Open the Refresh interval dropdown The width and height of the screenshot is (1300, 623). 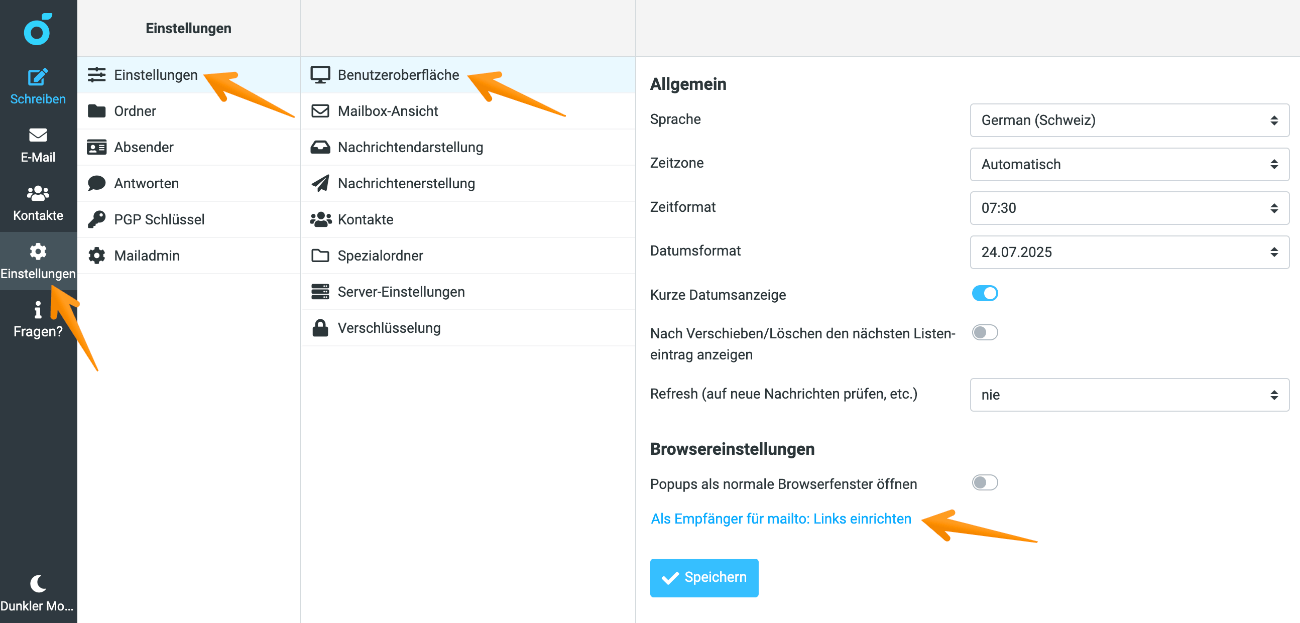1129,395
